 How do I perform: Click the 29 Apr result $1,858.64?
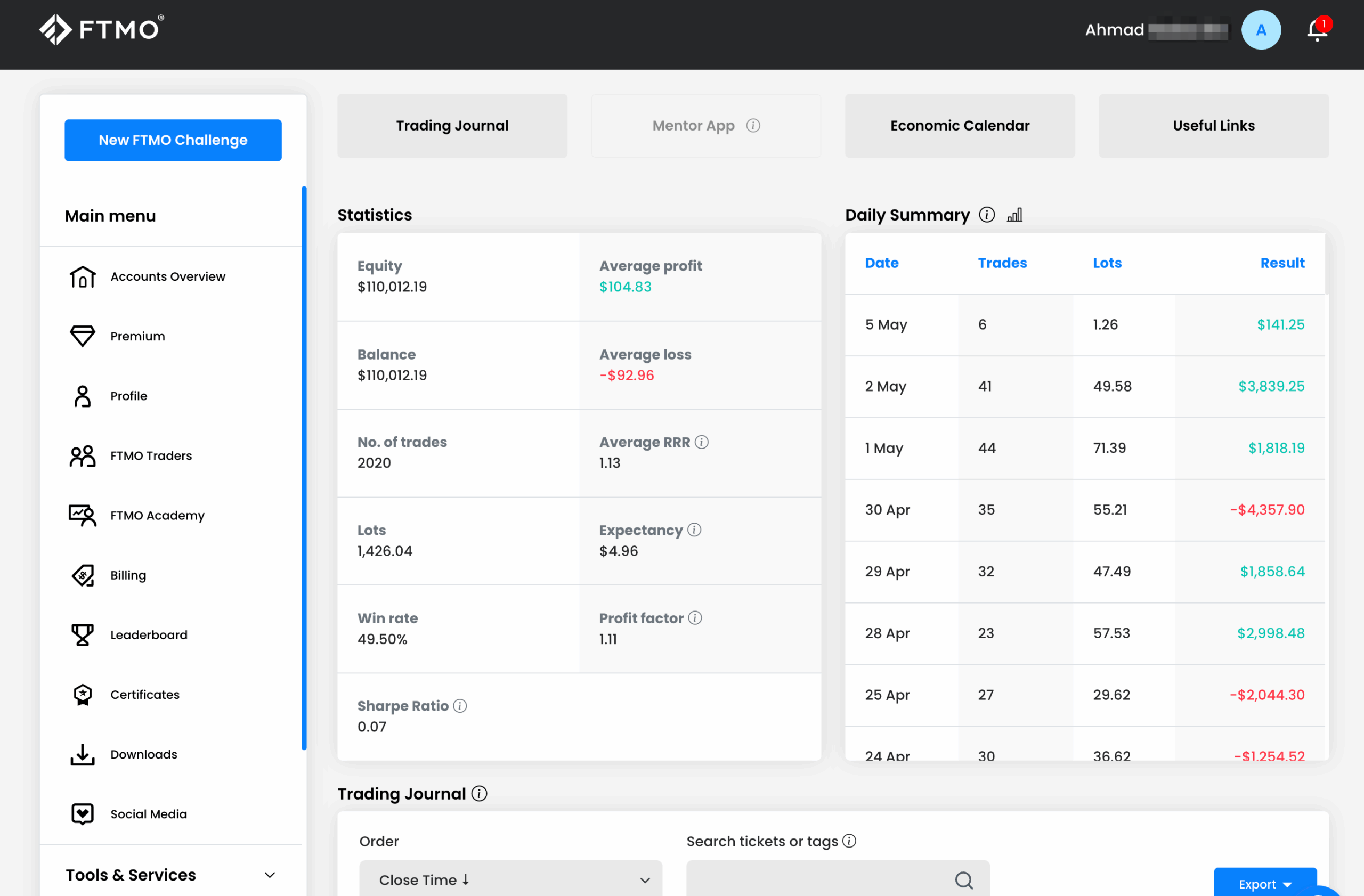[x=1272, y=572]
